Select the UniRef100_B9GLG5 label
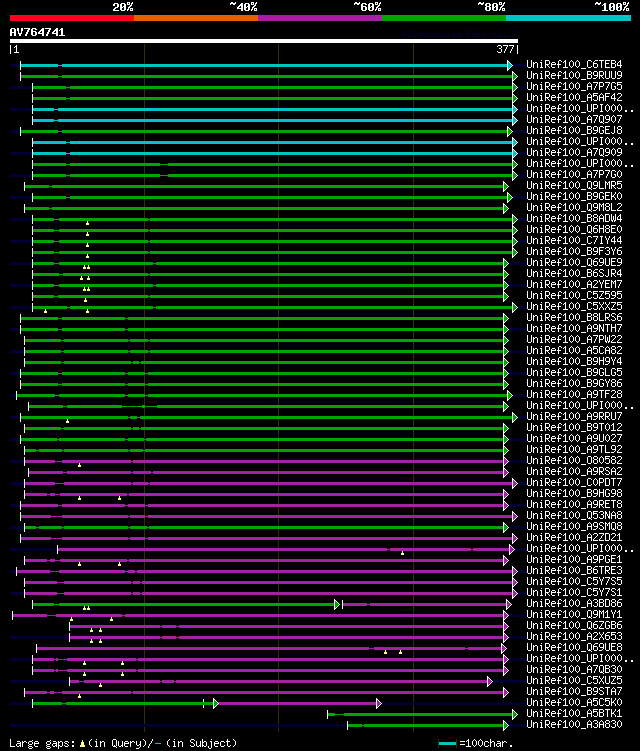 574,373
